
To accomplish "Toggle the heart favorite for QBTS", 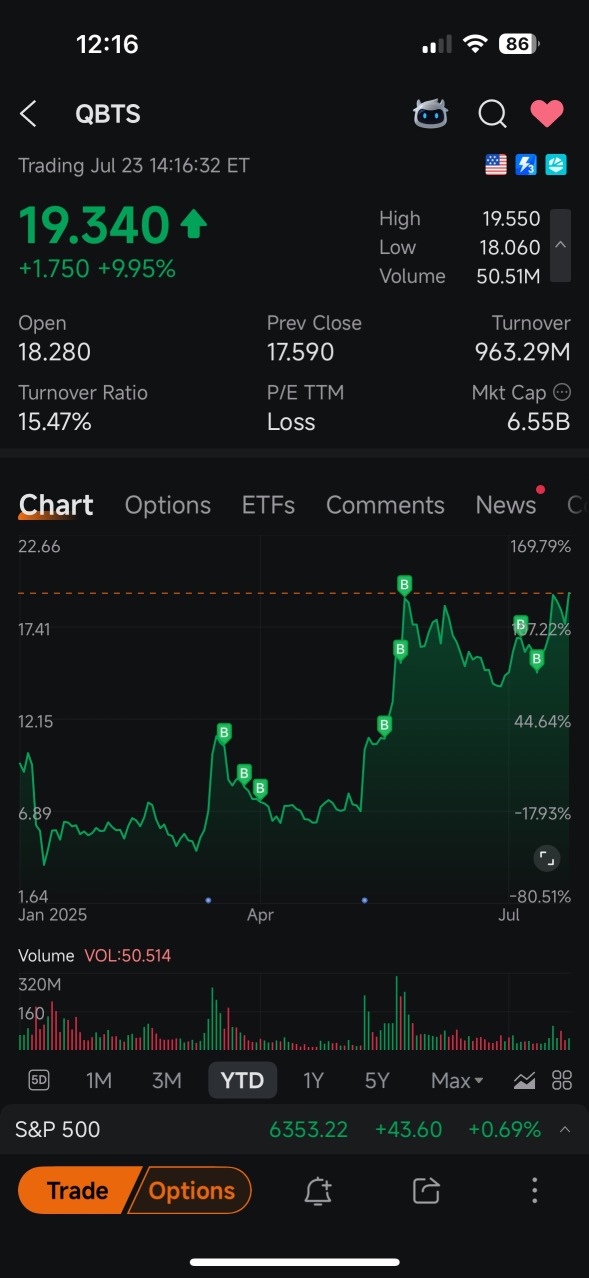I will tap(547, 114).
